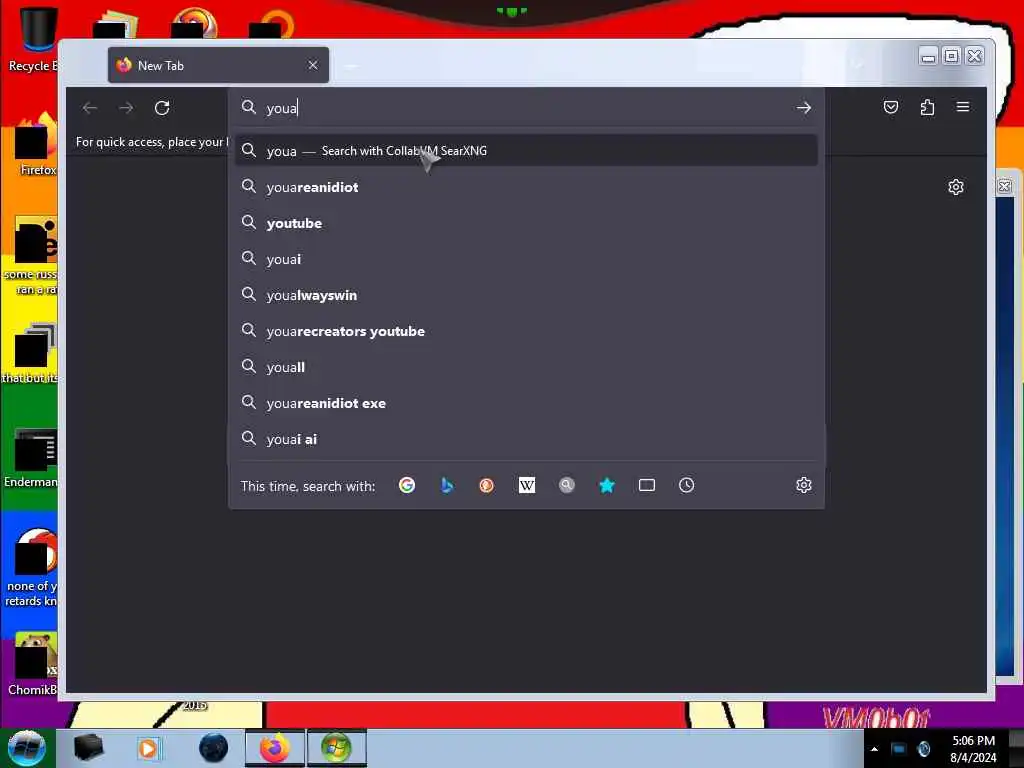Select the Enderman desktop icon

click(x=33, y=458)
